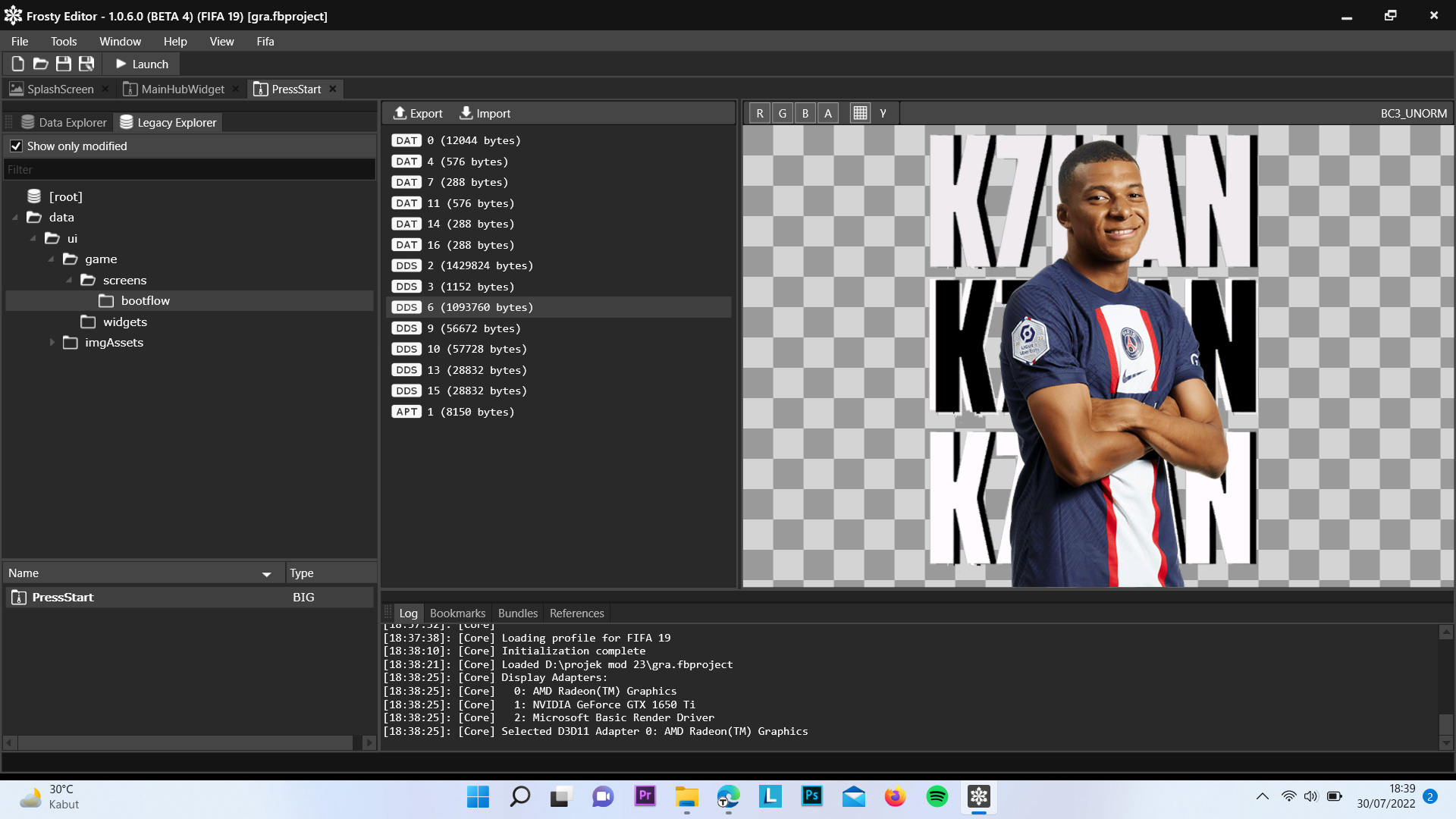The image size is (1456, 819).
Task: Select the PressStart BIG asset row
Action: point(190,598)
